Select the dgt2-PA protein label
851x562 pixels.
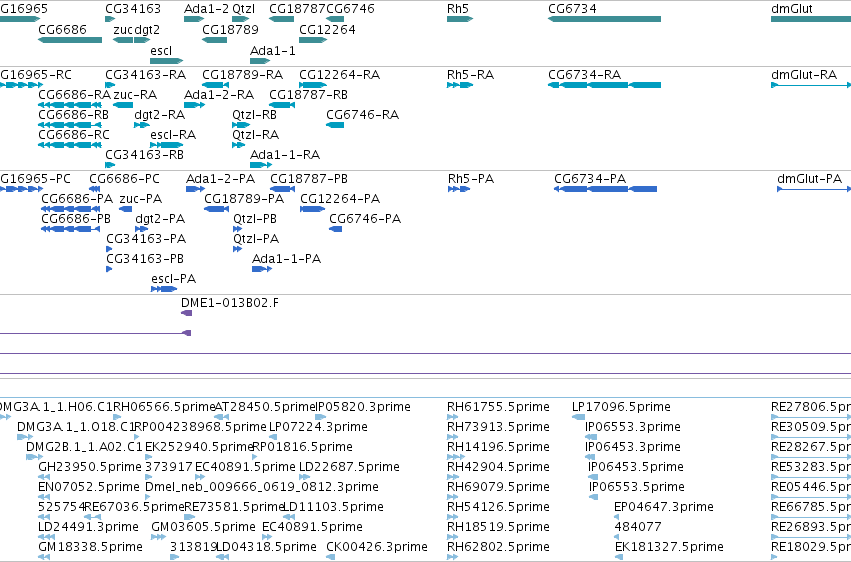(160, 219)
